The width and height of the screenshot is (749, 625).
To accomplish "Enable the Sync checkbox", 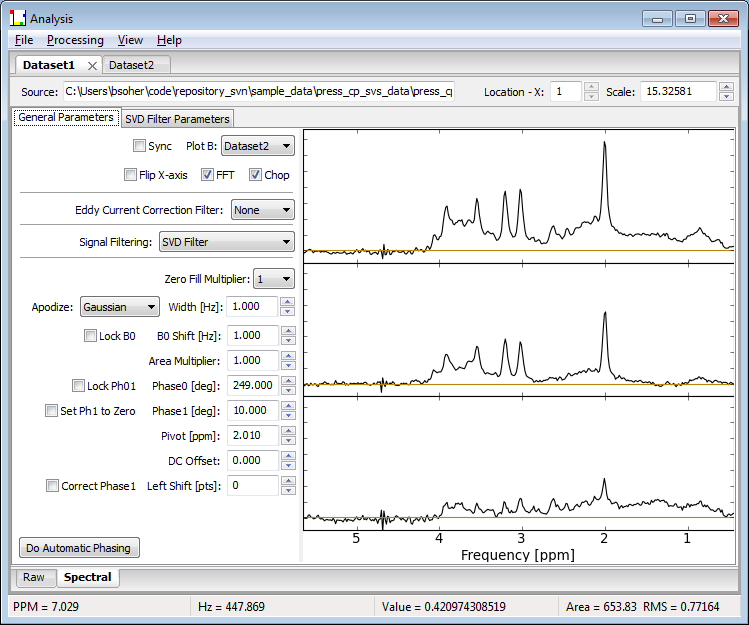I will tap(139, 146).
